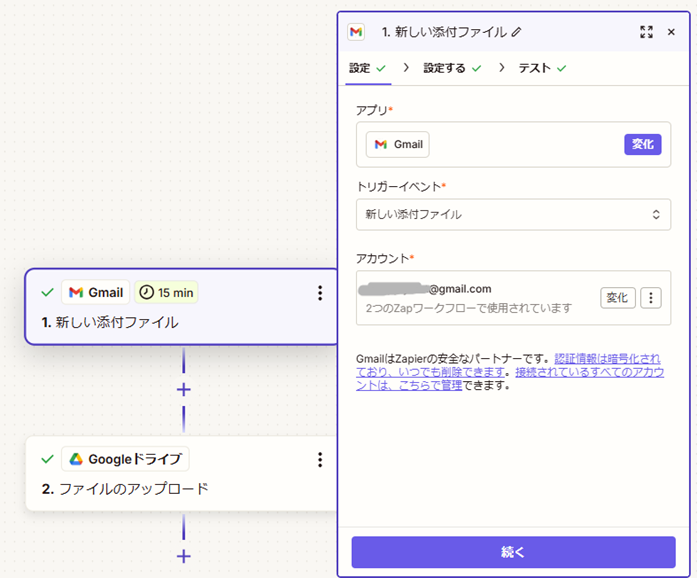Close the step settings panel

coord(671,32)
